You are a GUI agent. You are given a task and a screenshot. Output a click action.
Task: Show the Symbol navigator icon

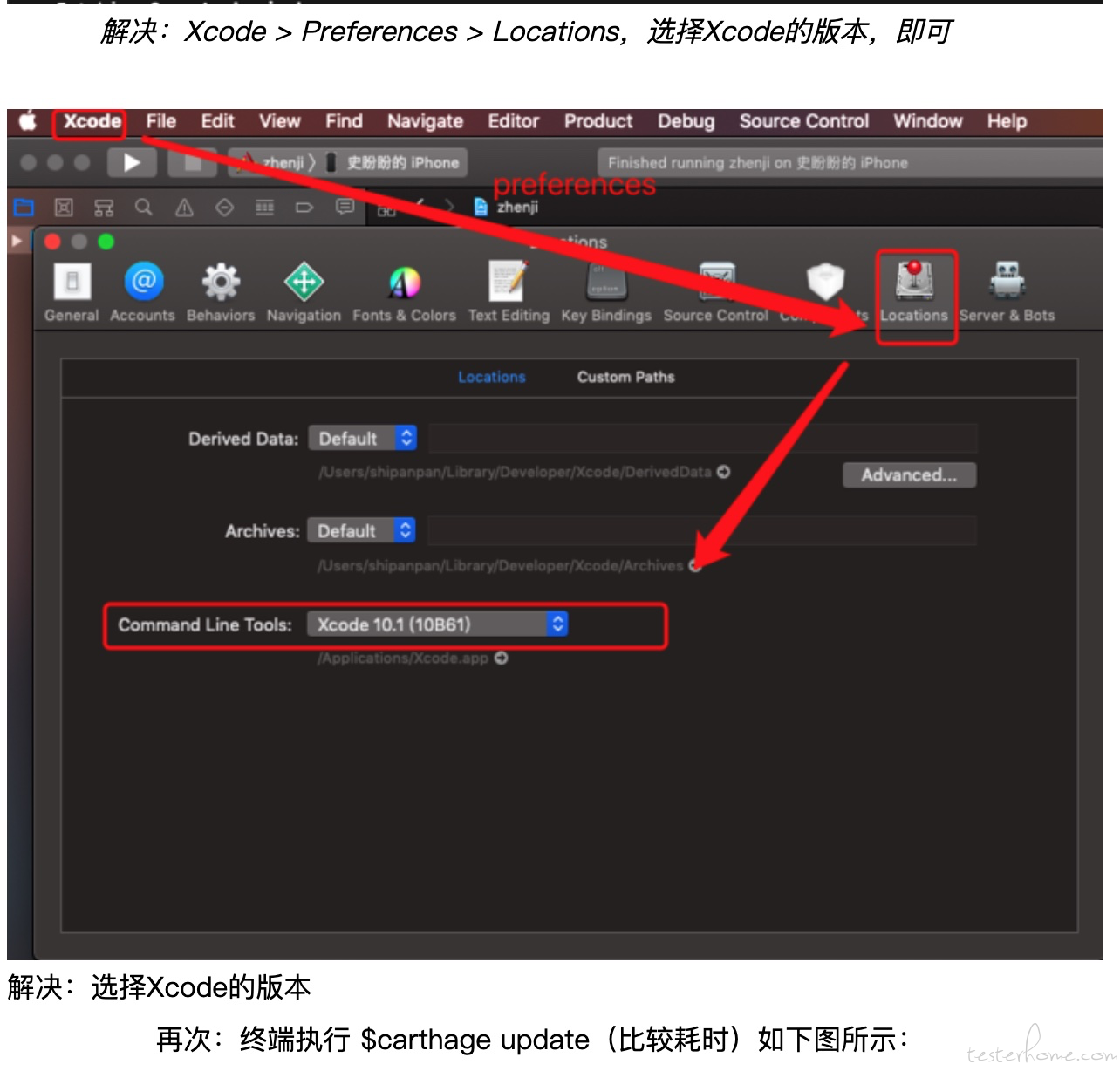tap(104, 208)
